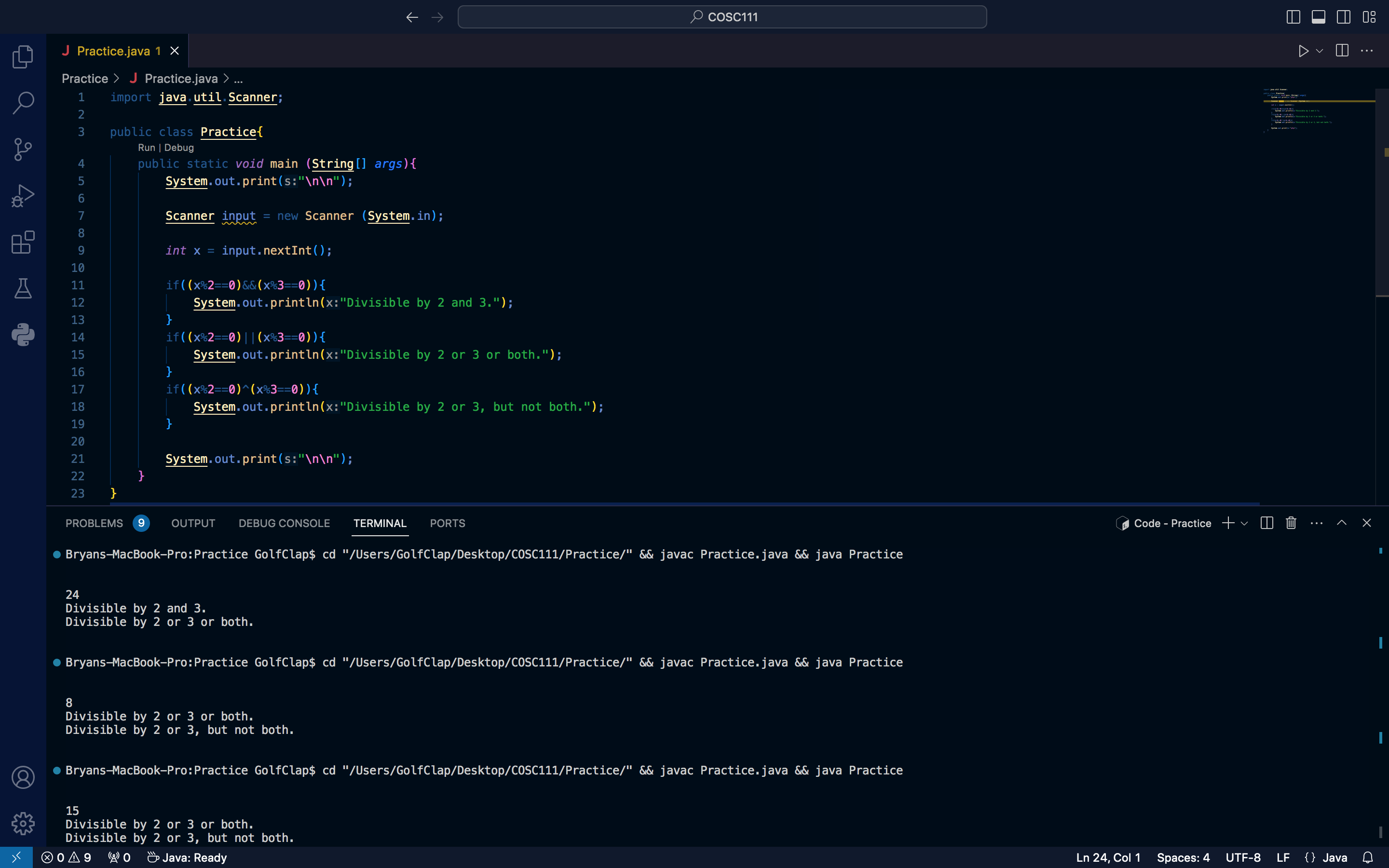Viewport: 1389px width, 868px height.
Task: Open editor More Actions menu
Action: point(1367,51)
